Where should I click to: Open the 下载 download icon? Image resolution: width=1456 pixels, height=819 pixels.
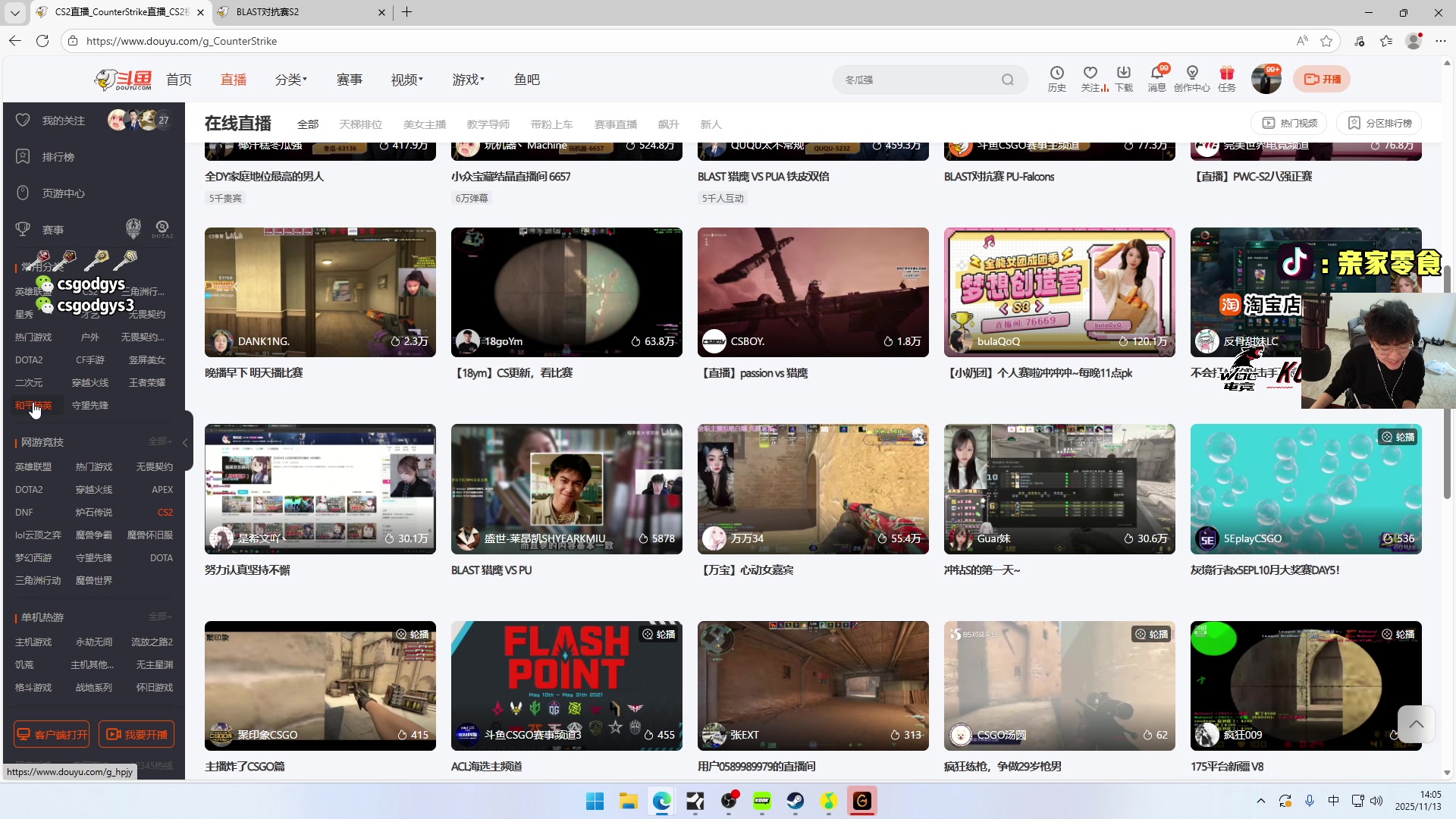tap(1123, 74)
